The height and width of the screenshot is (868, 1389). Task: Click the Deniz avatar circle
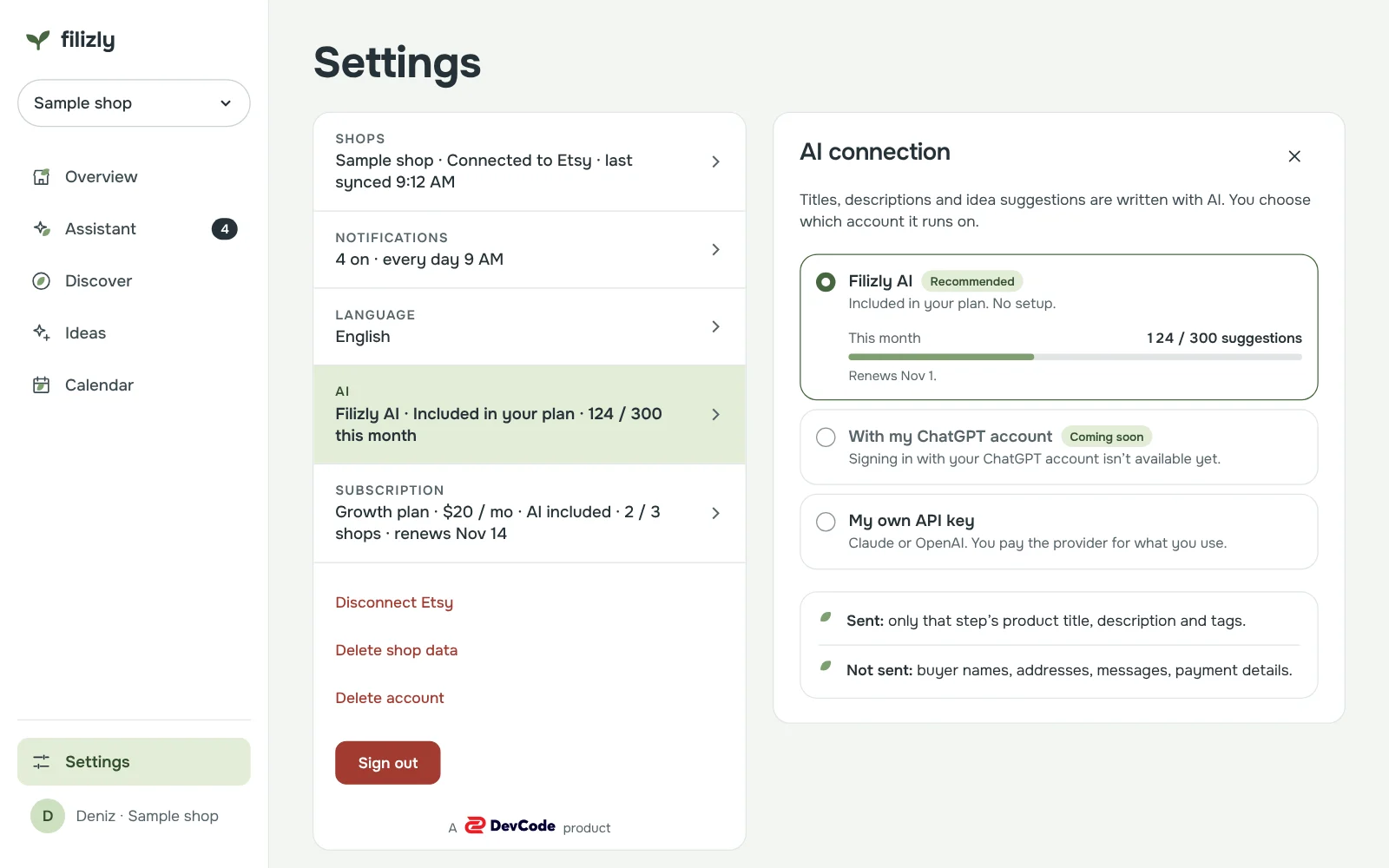(48, 816)
